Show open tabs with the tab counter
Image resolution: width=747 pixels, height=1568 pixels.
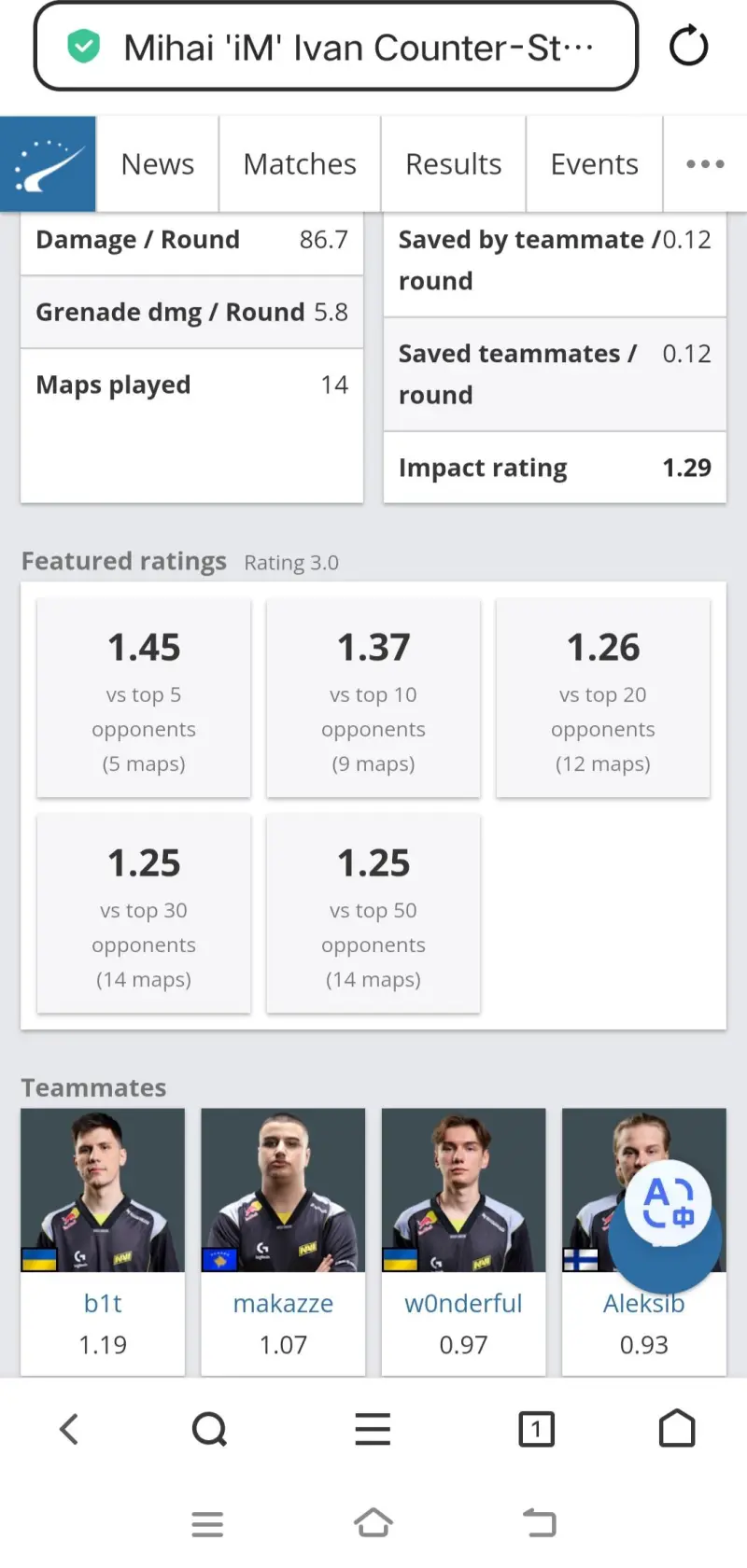[x=536, y=1429]
